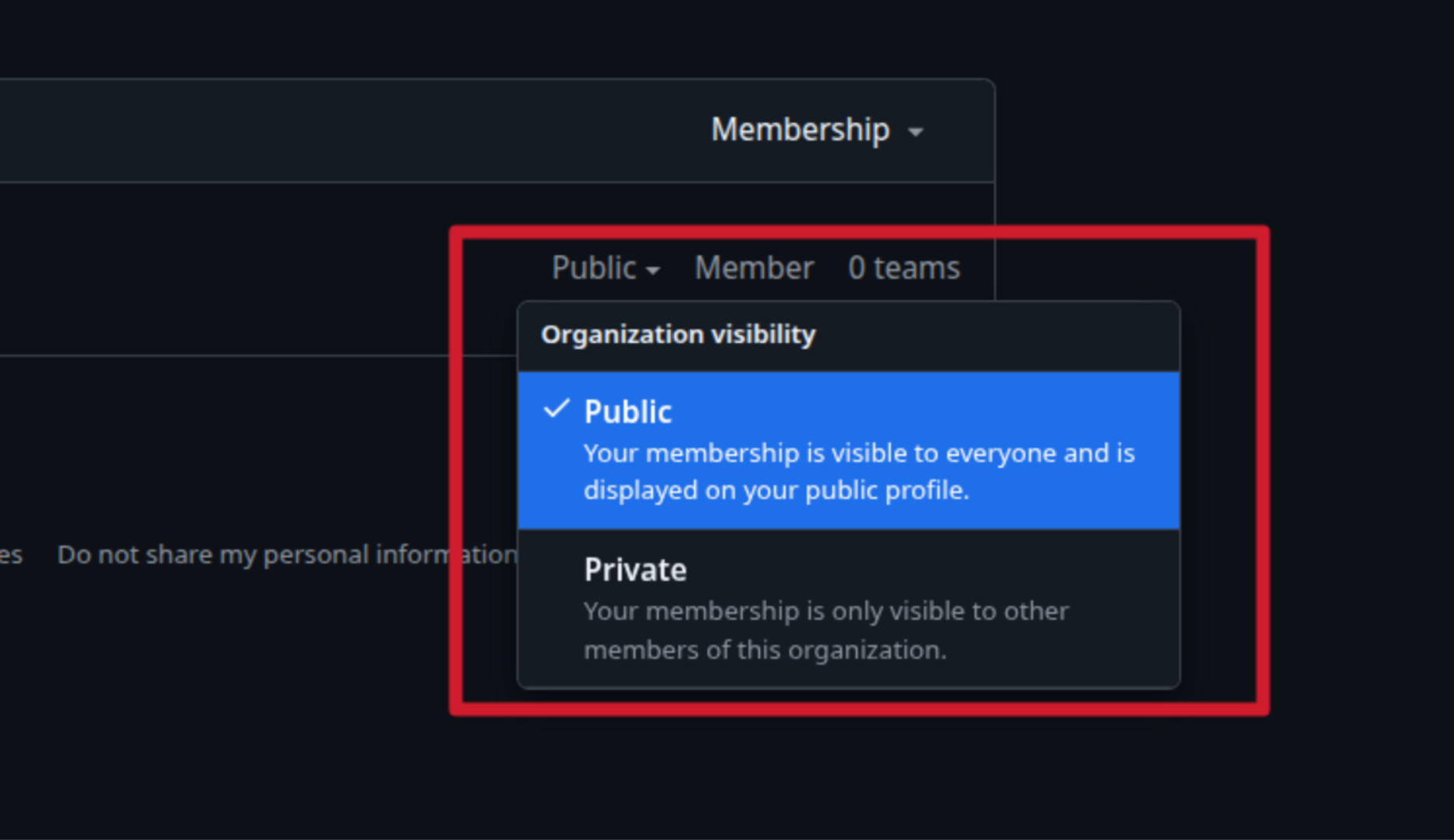Click "visible to everyone" description under Public
1454x840 pixels.
tap(859, 453)
